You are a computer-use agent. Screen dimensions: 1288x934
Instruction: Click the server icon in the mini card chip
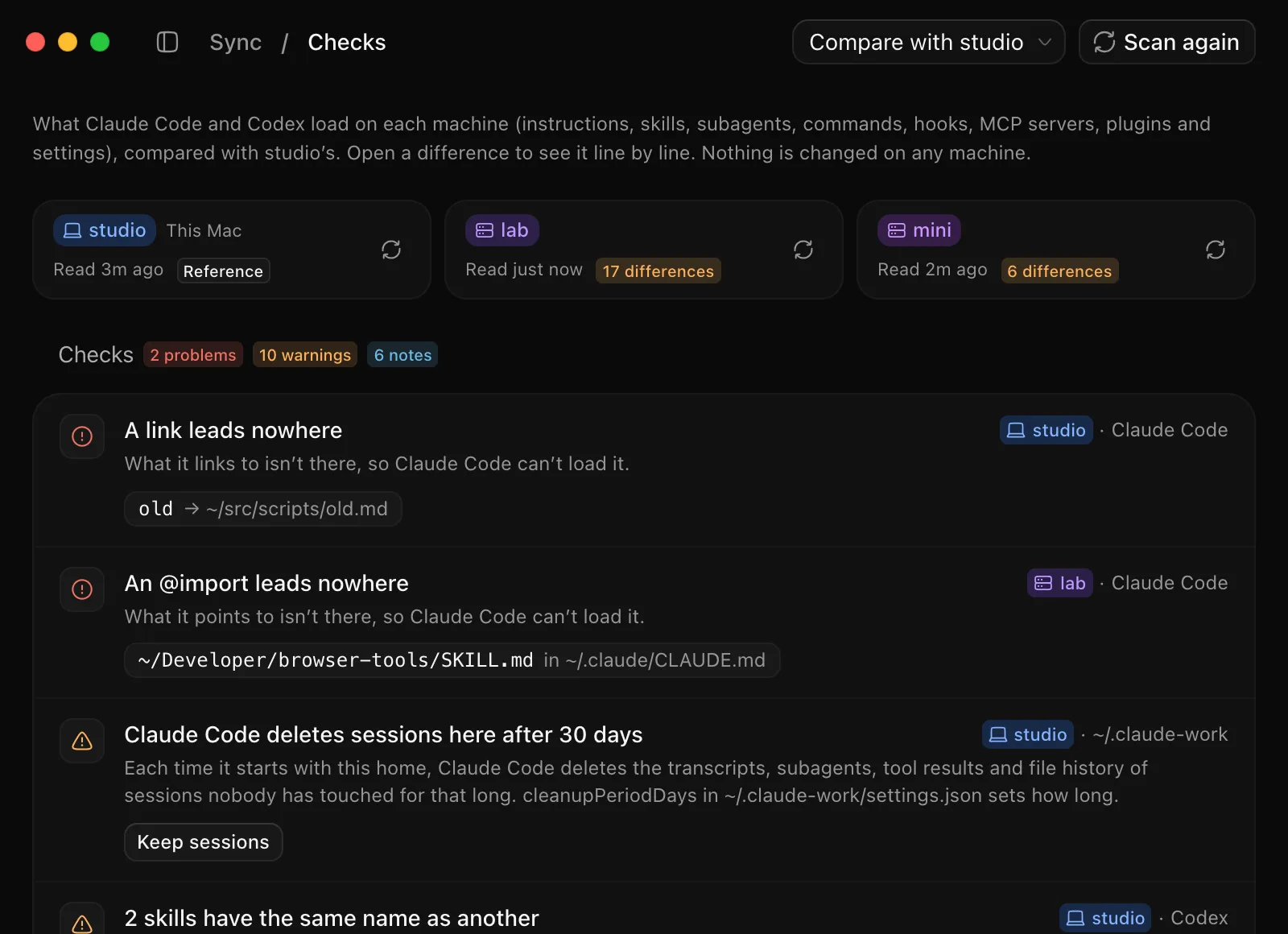click(897, 230)
